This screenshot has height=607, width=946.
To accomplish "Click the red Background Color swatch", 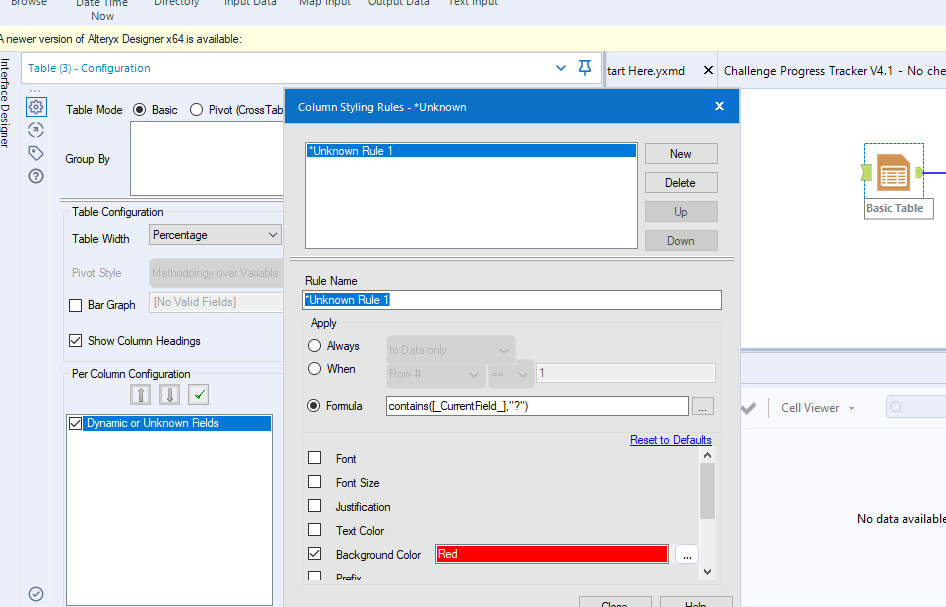I will click(551, 553).
